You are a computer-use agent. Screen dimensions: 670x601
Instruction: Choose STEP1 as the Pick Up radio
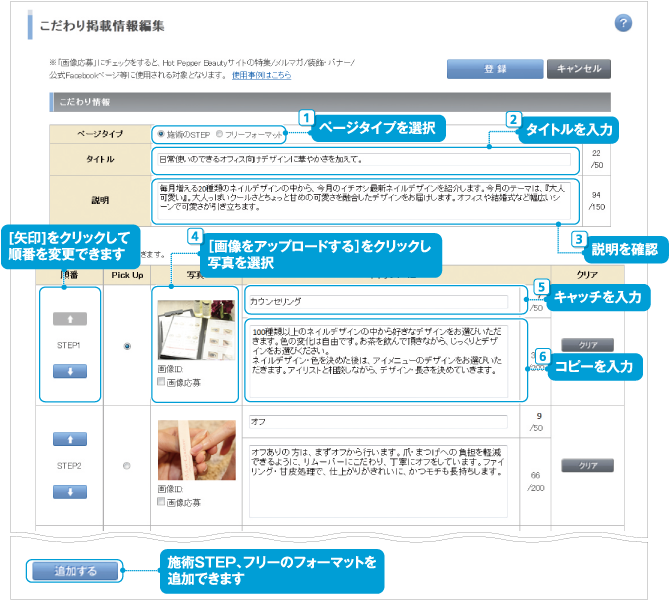click(126, 346)
